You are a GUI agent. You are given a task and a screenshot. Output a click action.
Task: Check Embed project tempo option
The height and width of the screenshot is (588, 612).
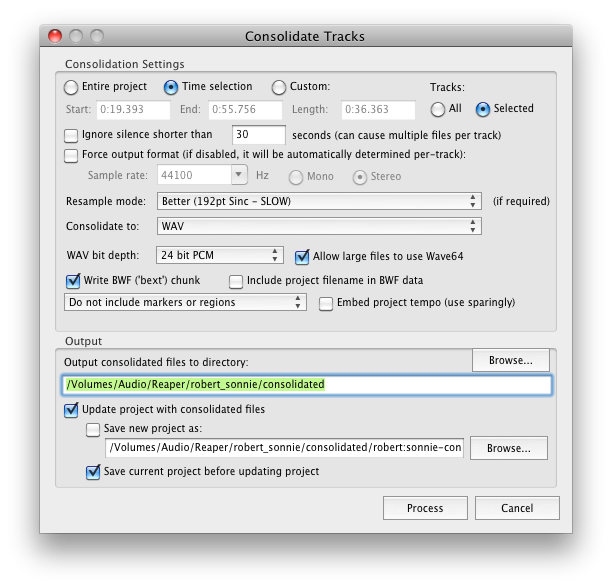tap(326, 304)
